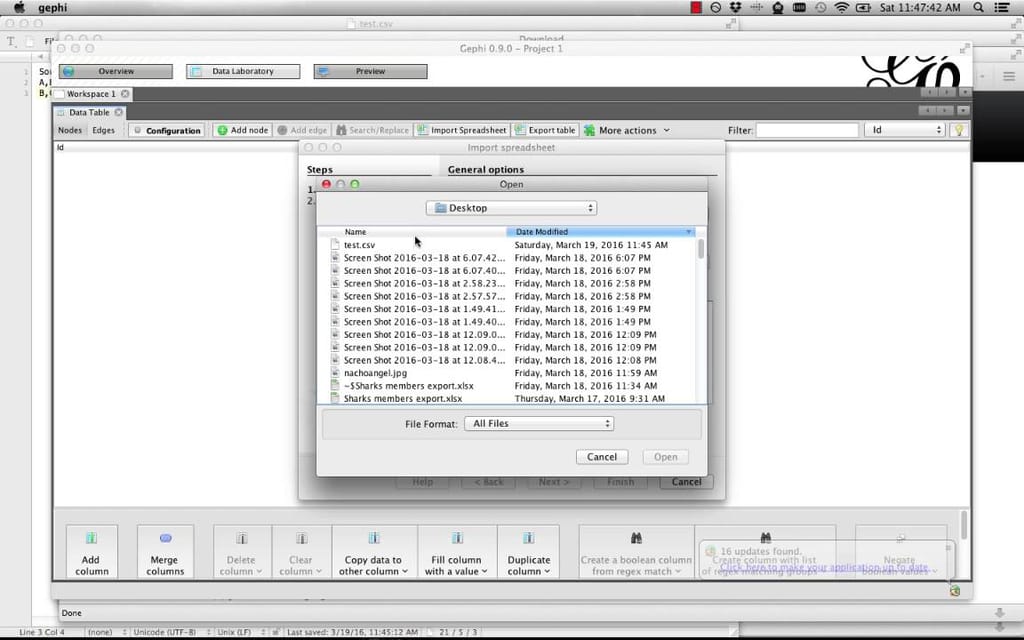Close the Data Table panel tab
Viewport: 1024px width, 640px height.
pyautogui.click(x=118, y=112)
